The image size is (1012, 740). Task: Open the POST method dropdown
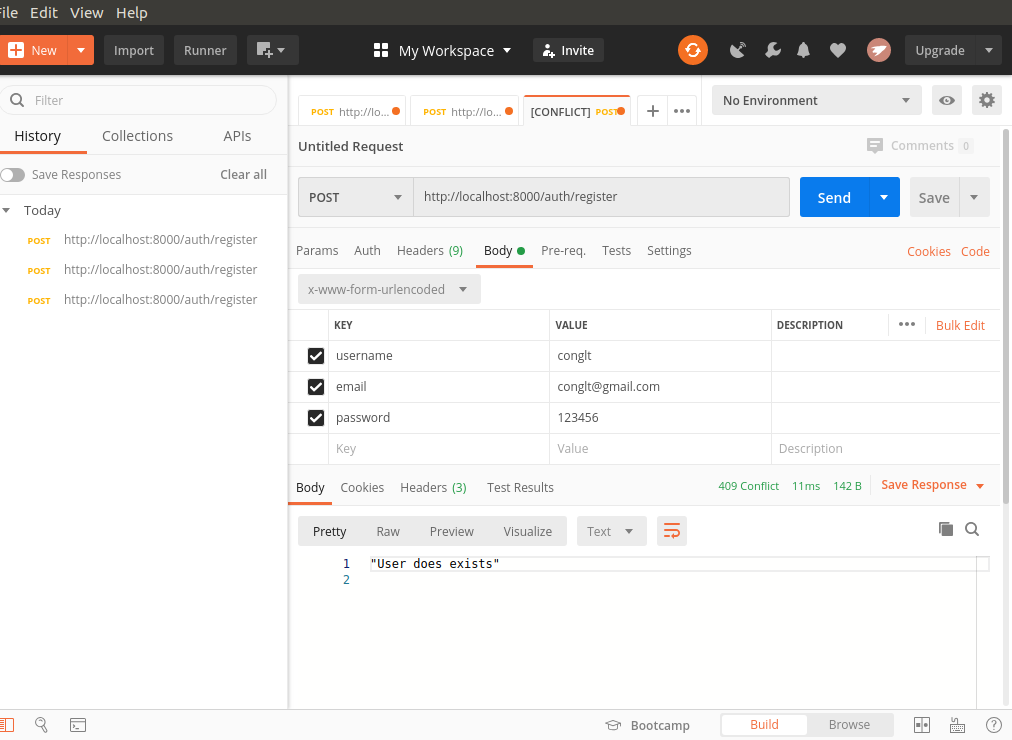(x=355, y=197)
